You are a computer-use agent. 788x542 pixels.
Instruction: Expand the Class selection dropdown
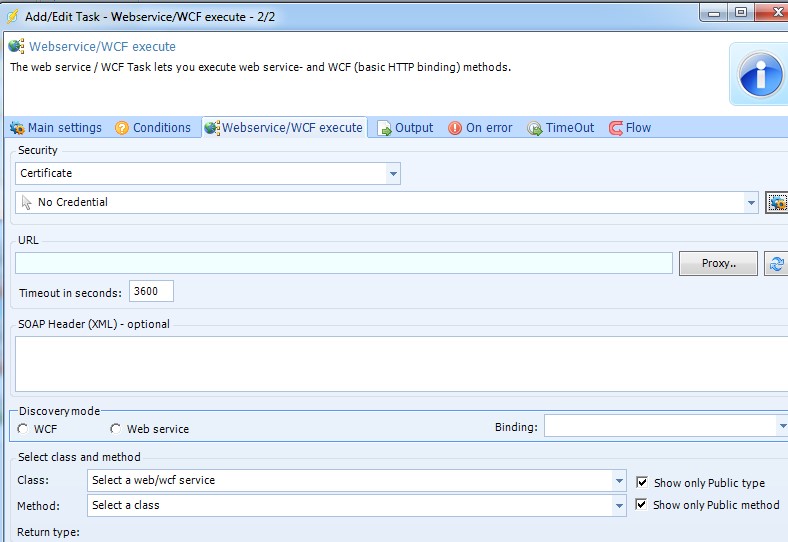[x=620, y=481]
